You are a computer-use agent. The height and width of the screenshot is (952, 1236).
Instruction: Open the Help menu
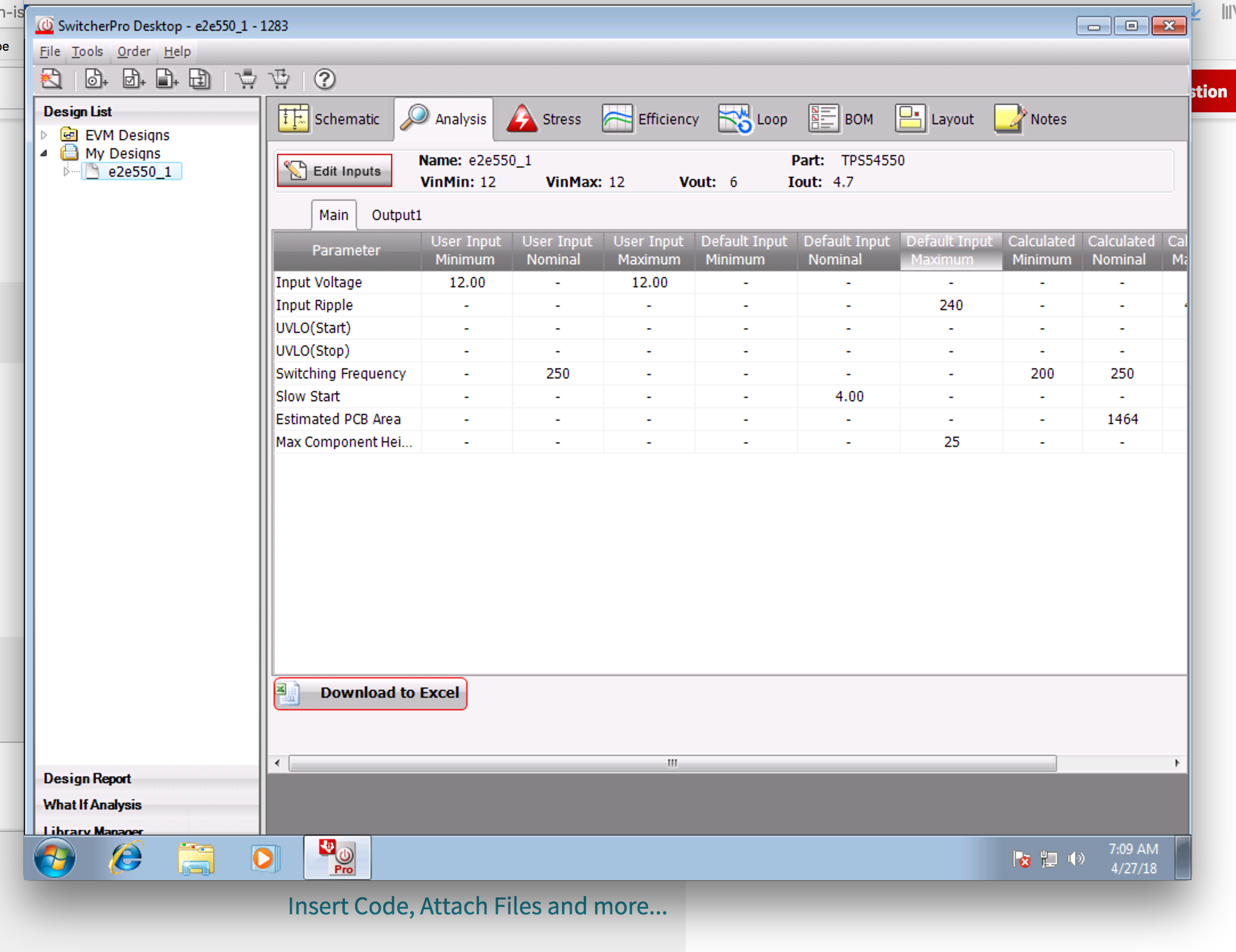(x=177, y=51)
